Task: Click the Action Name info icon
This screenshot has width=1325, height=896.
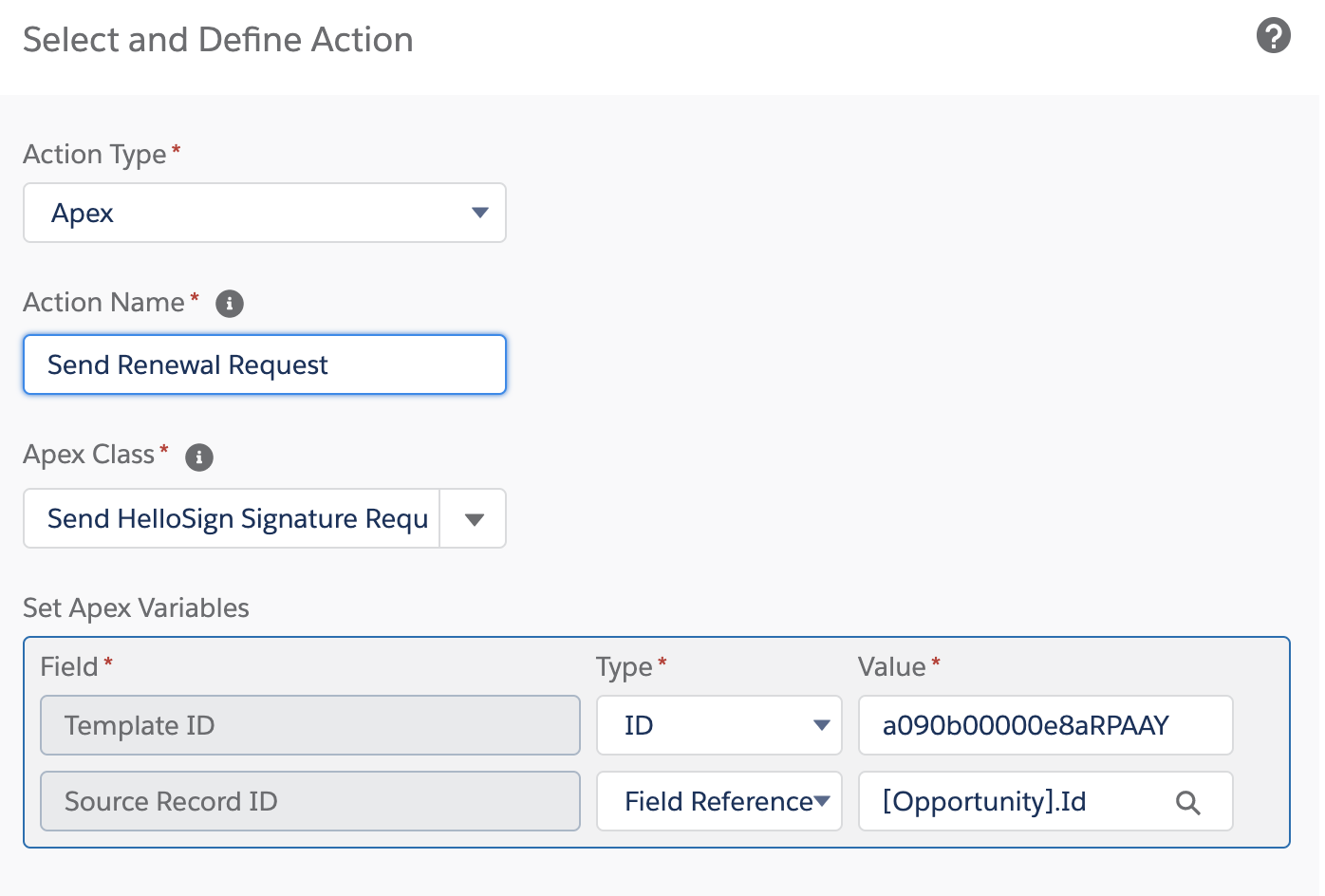Action: 230,304
